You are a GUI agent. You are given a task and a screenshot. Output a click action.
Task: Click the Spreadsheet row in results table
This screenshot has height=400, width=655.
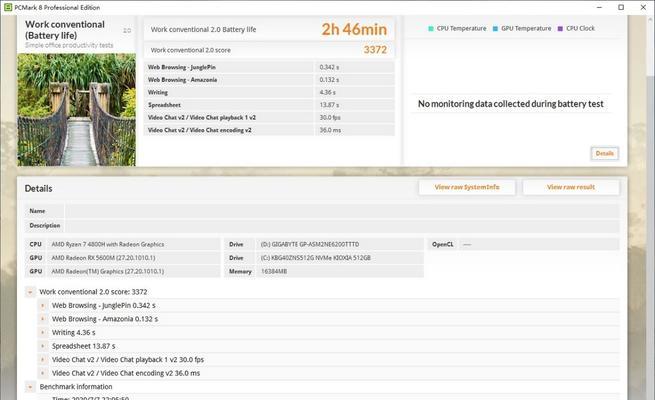269,105
